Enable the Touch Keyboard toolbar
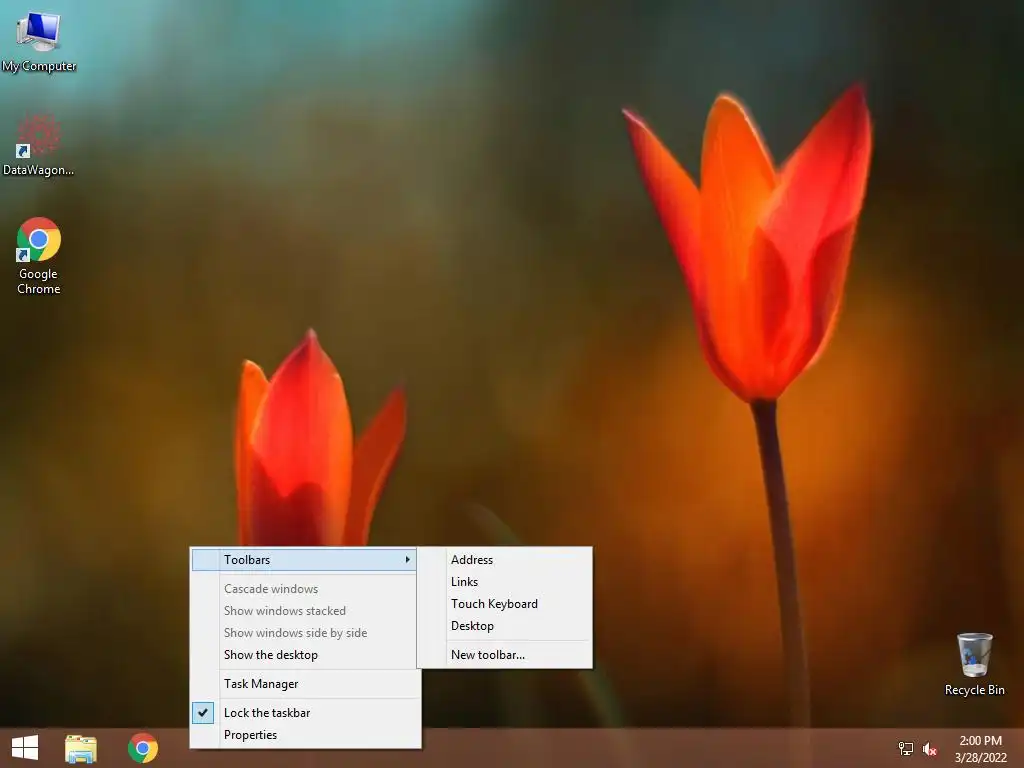The image size is (1024, 768). click(504, 603)
